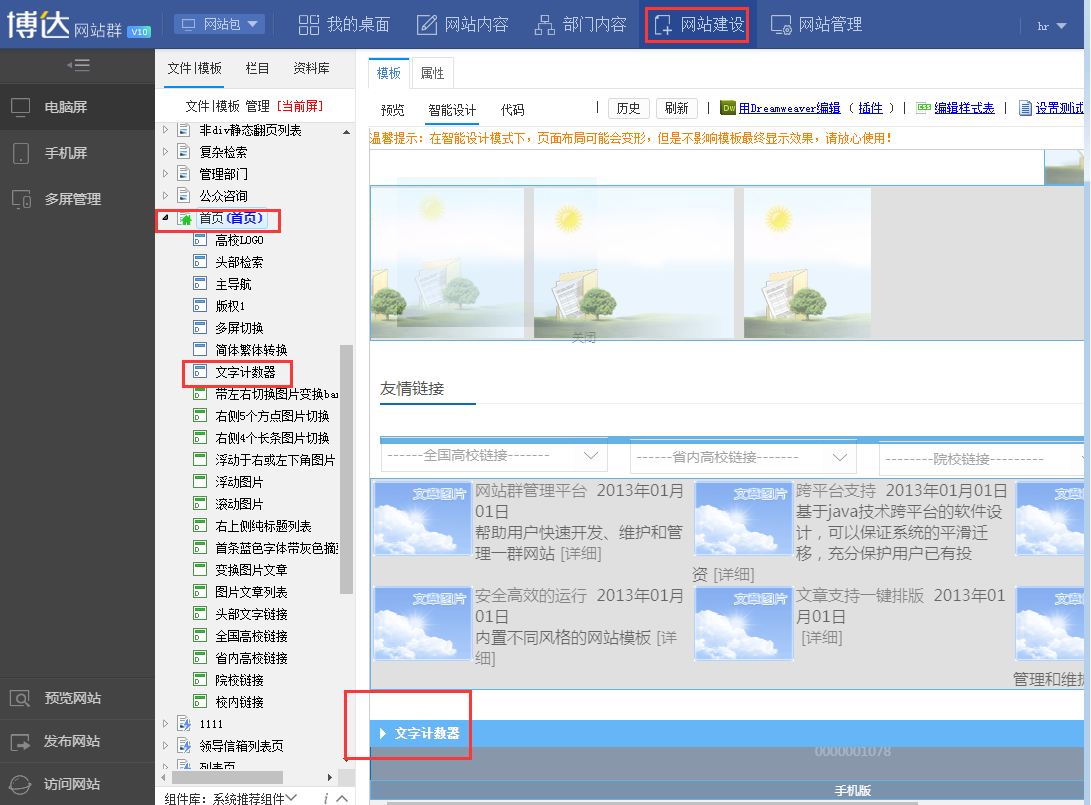Click the 刷新 button
The image size is (1091, 805).
(x=676, y=108)
